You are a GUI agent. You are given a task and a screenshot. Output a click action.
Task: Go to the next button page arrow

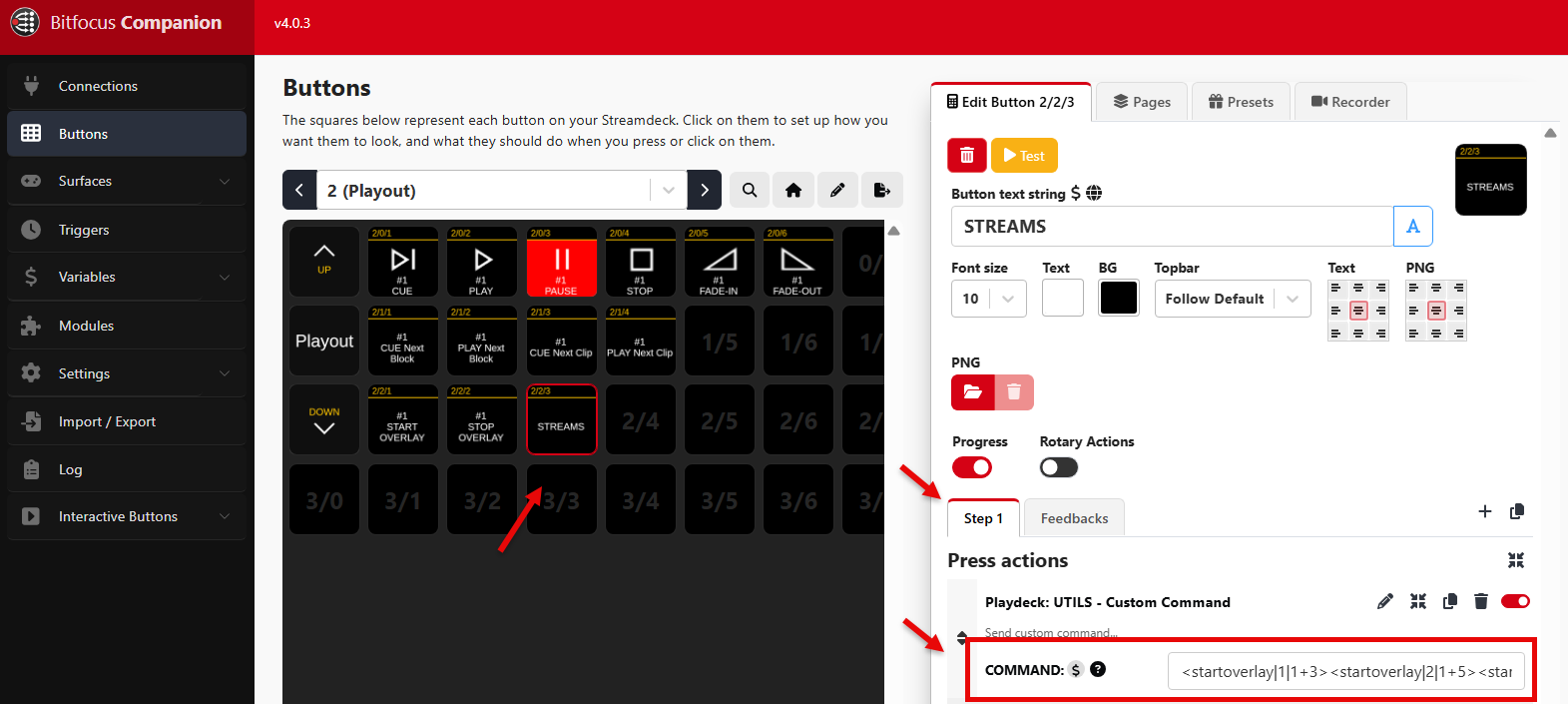click(705, 190)
